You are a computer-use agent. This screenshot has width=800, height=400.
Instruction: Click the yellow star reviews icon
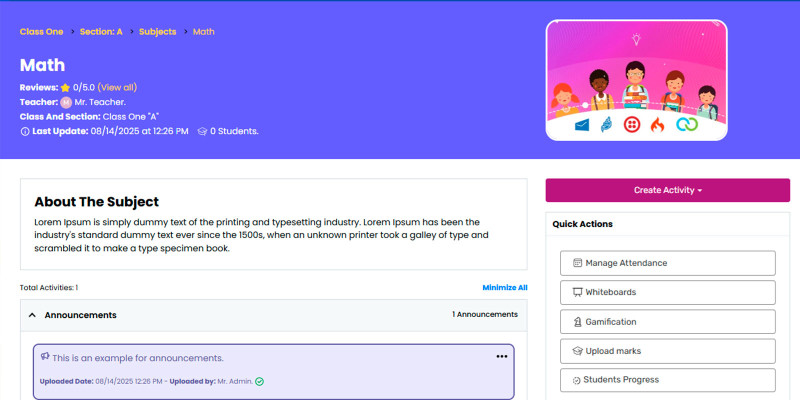click(x=65, y=88)
